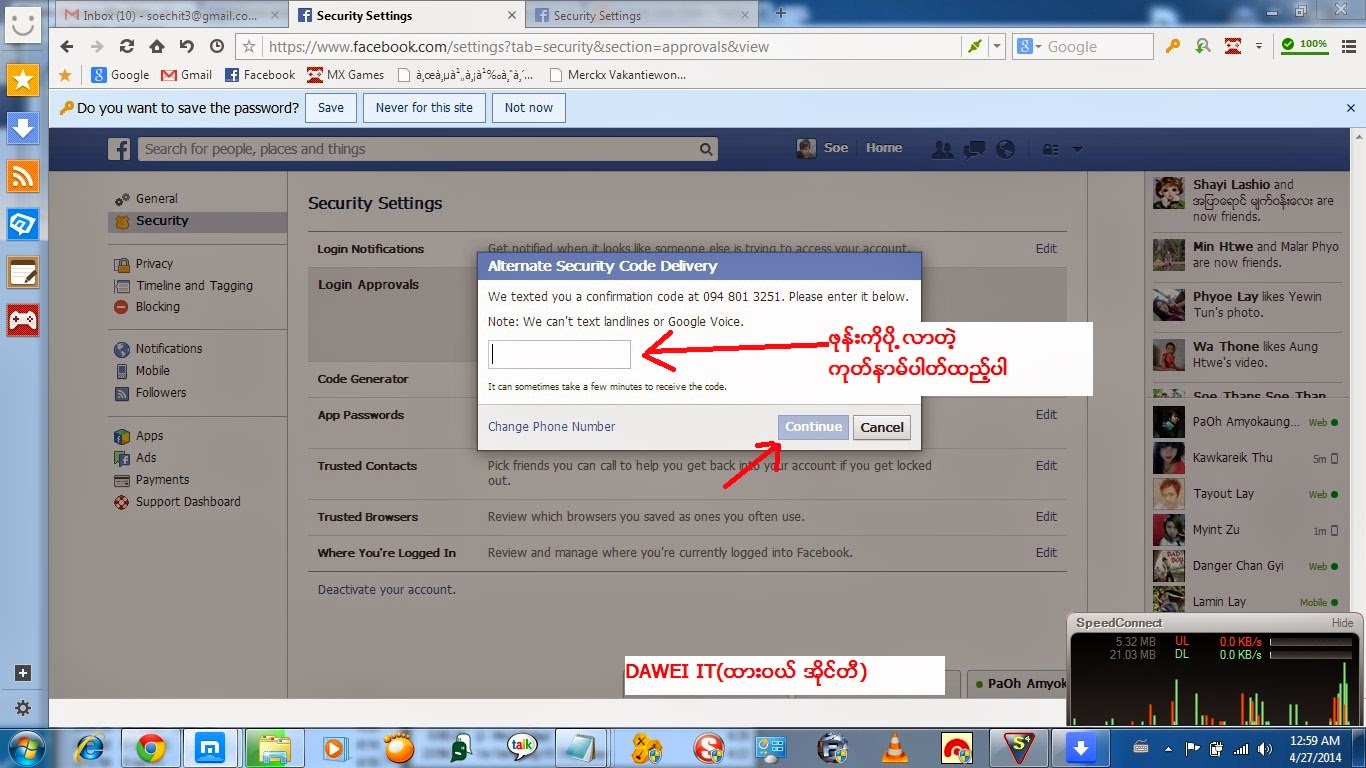Open Blocking settings

coord(158,306)
